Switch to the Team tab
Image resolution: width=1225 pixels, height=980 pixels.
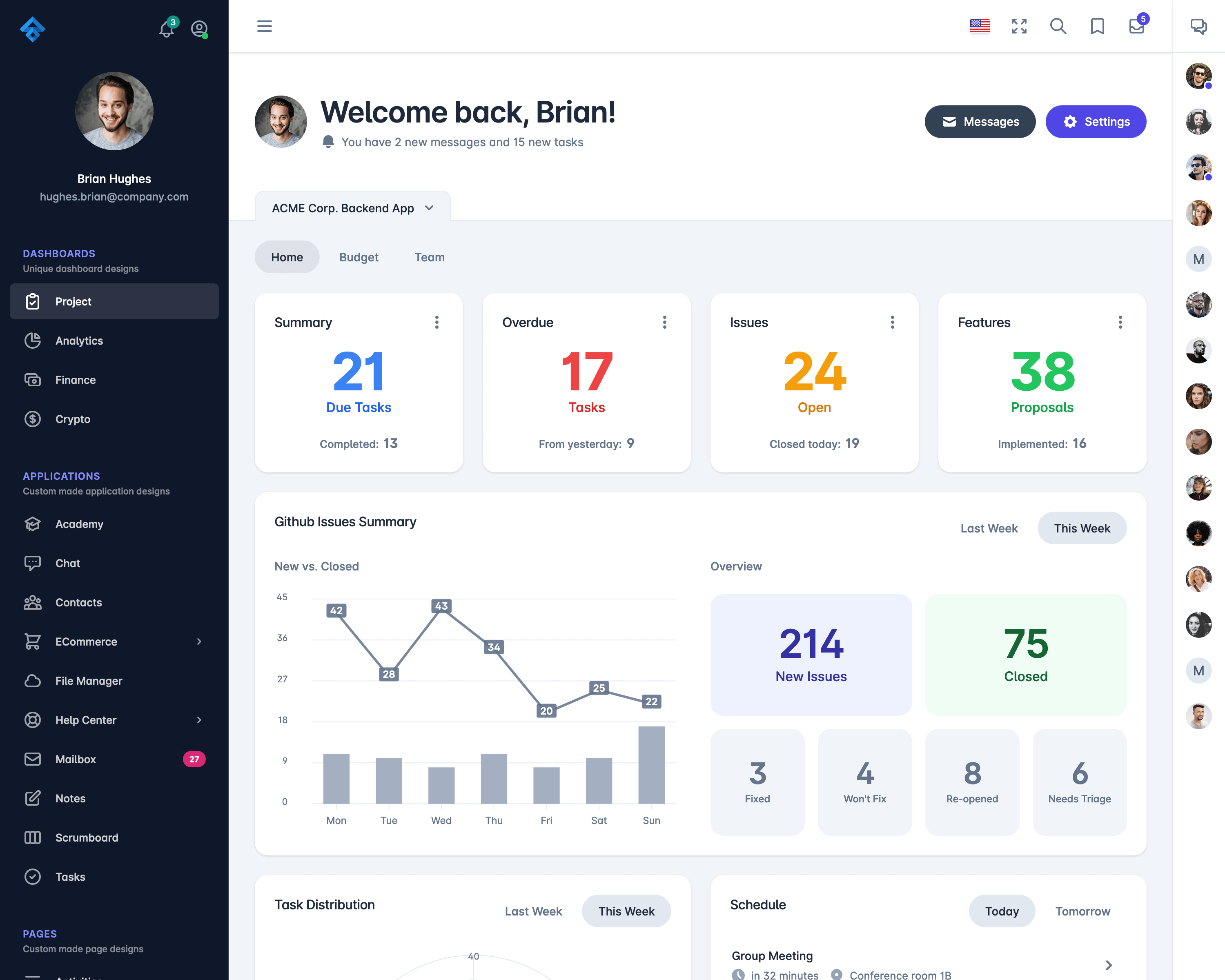(x=430, y=257)
